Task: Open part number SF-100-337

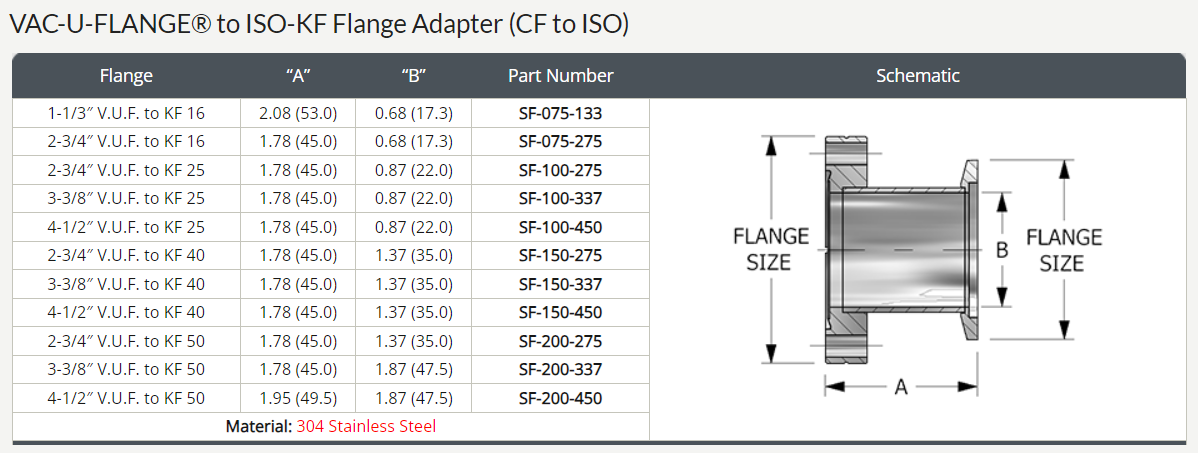Action: tap(560, 199)
